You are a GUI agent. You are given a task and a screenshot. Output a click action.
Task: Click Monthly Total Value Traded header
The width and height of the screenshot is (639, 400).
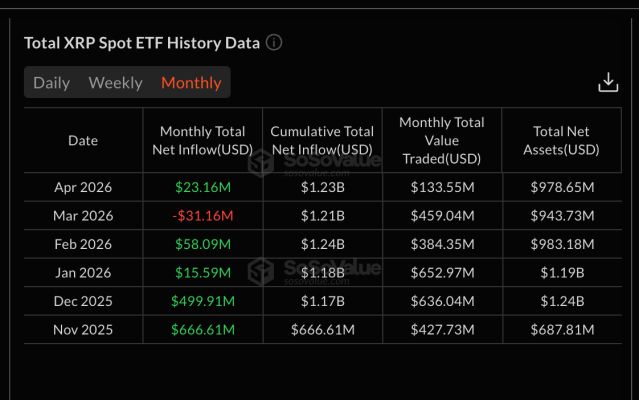[441, 141]
